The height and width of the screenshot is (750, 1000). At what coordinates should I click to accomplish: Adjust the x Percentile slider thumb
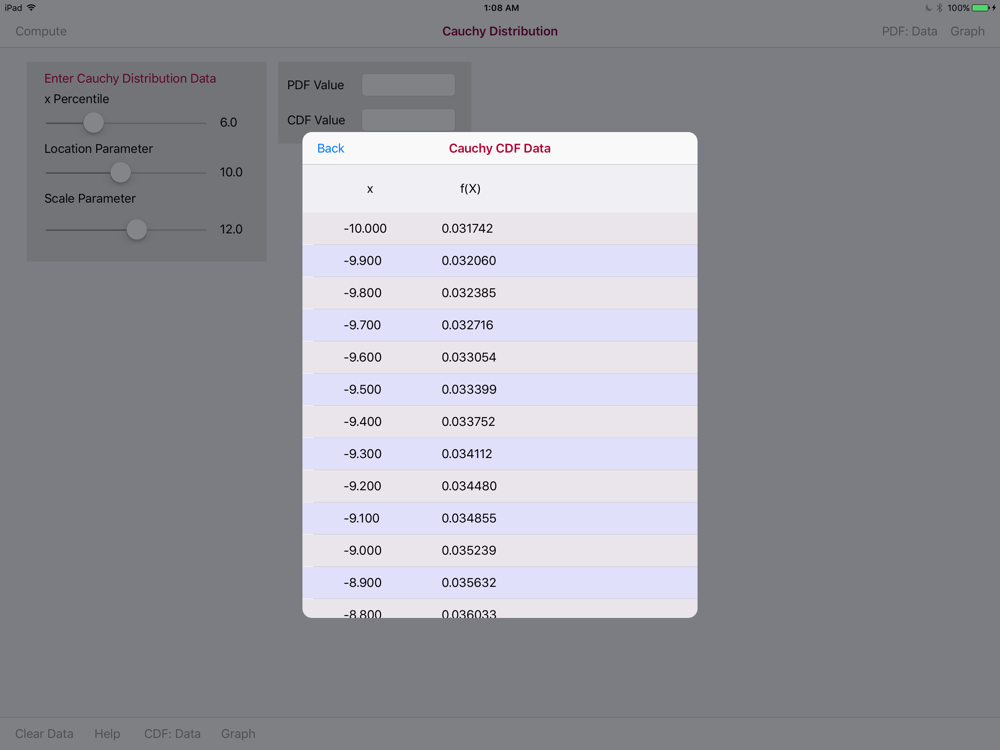click(x=93, y=122)
